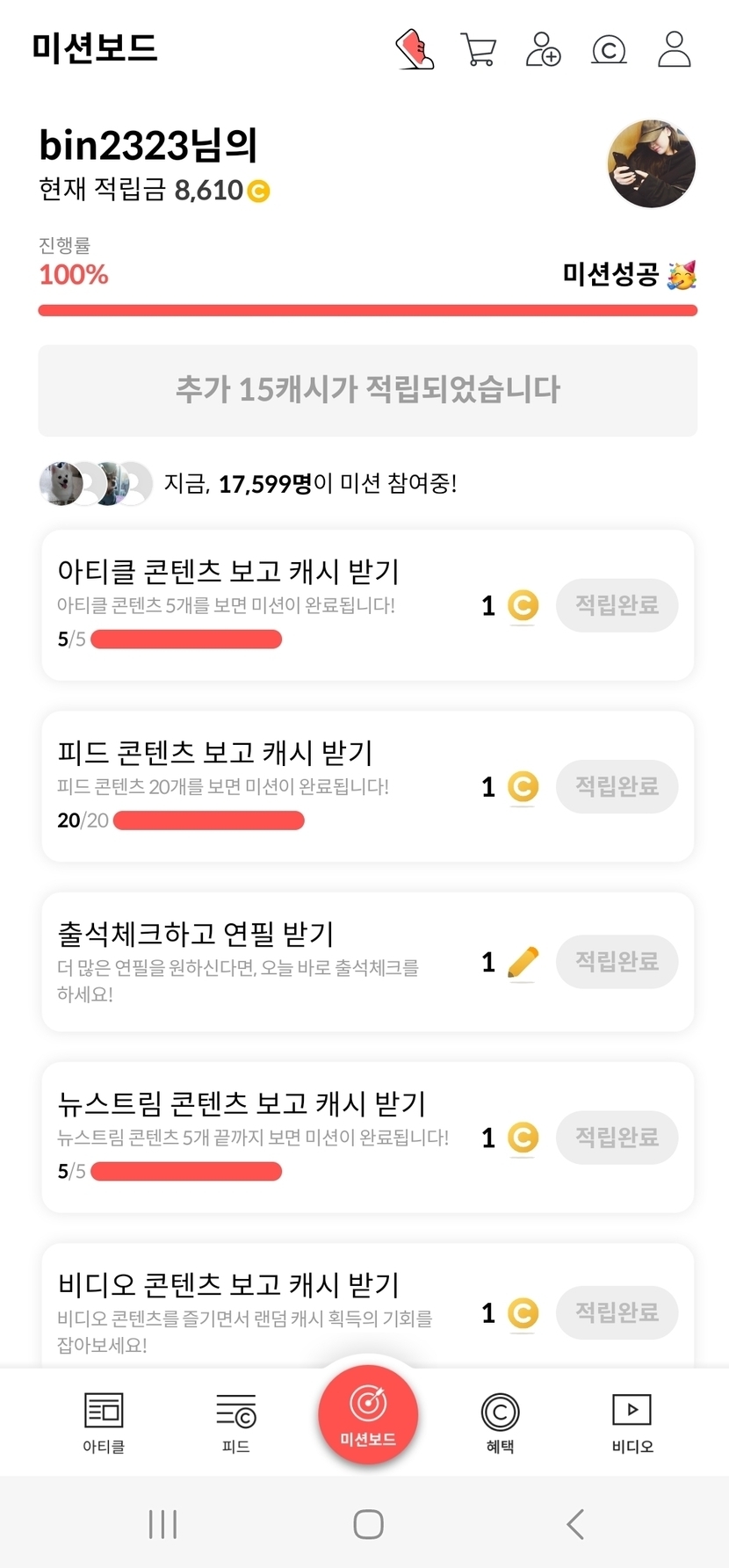Switch to the 아티클 tab
The height and width of the screenshot is (1568, 729).
(104, 1423)
